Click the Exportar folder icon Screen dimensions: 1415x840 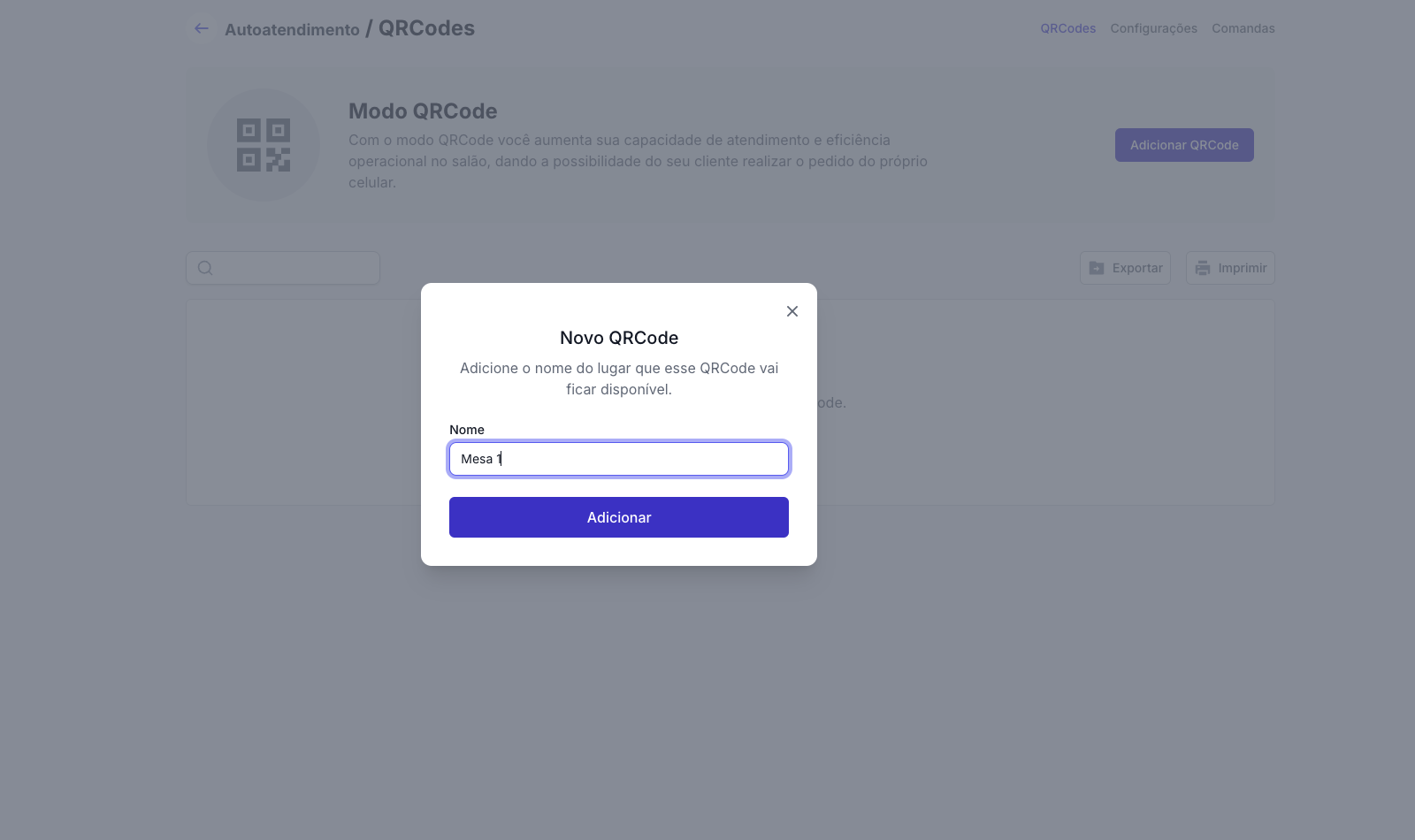[1097, 268]
